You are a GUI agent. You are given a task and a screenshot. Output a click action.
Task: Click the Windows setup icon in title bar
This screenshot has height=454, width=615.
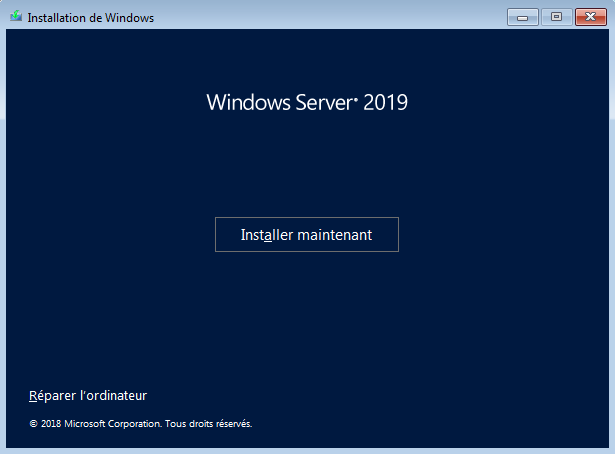coord(16,16)
